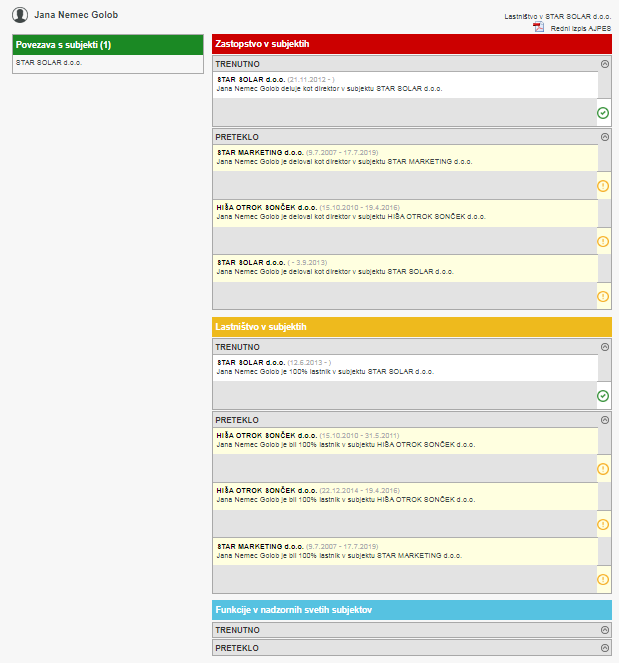
Task: Click warning icon for past STAR SOLAR representation
Action: point(603,296)
